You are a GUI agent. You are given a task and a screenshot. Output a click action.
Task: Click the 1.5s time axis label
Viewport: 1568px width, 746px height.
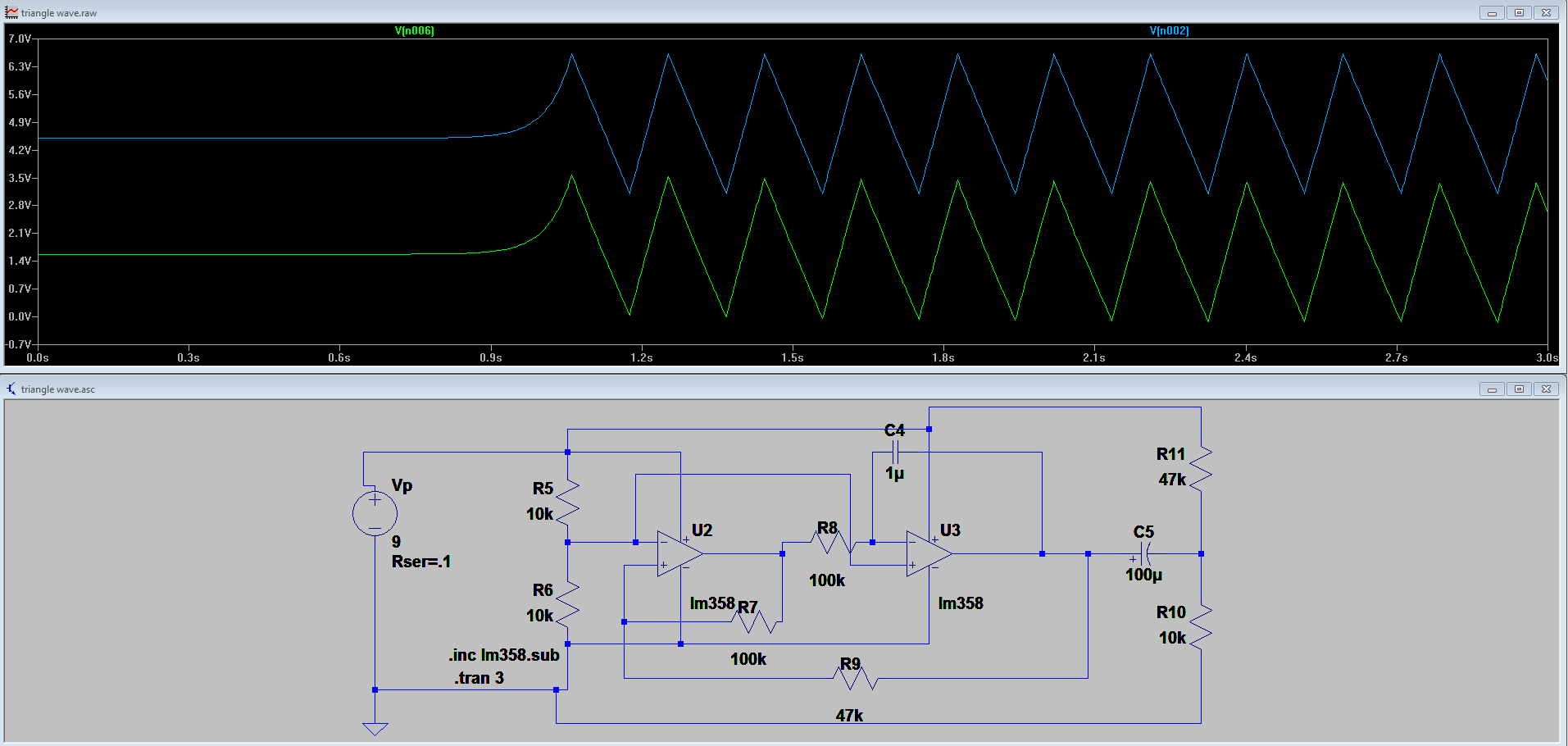tap(793, 357)
